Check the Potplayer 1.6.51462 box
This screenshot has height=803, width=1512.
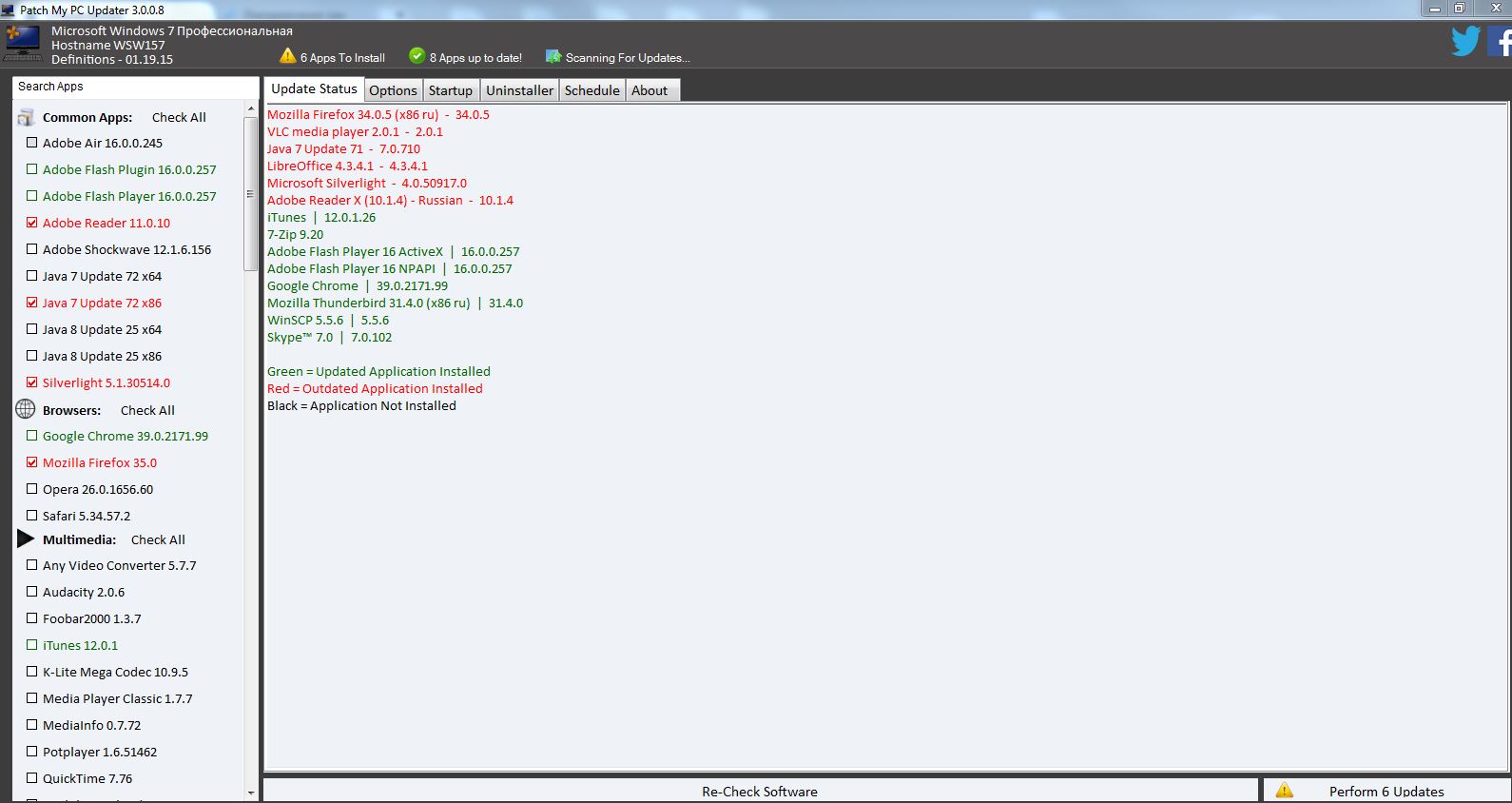point(32,752)
